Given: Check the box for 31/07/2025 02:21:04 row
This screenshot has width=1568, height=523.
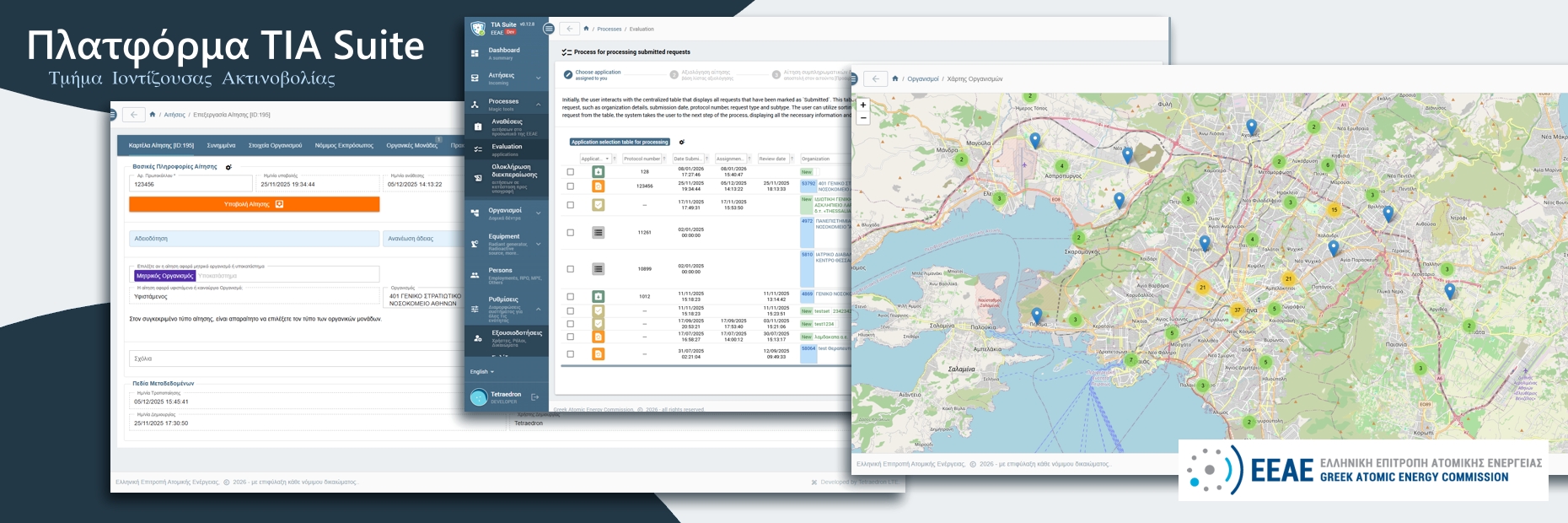Looking at the screenshot, I should 571,354.
